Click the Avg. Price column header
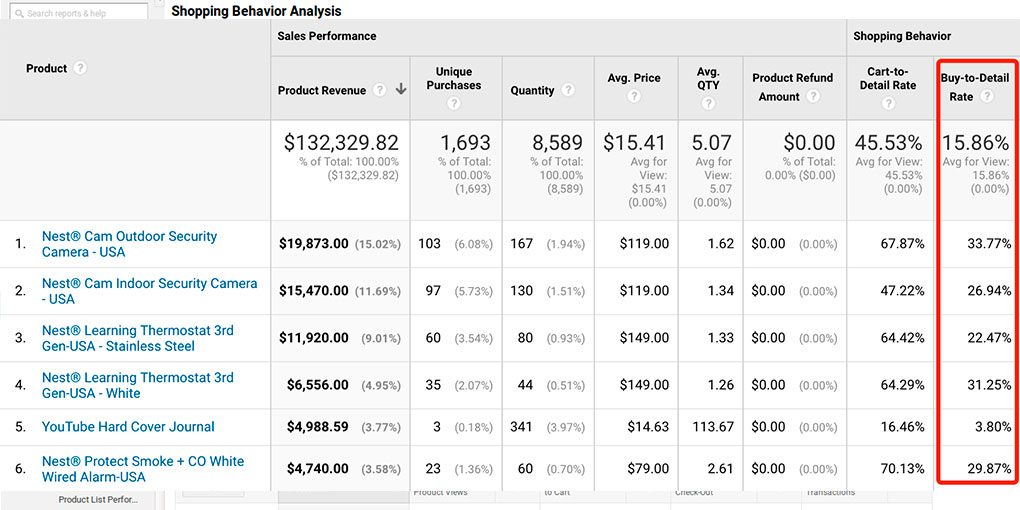 (x=634, y=78)
